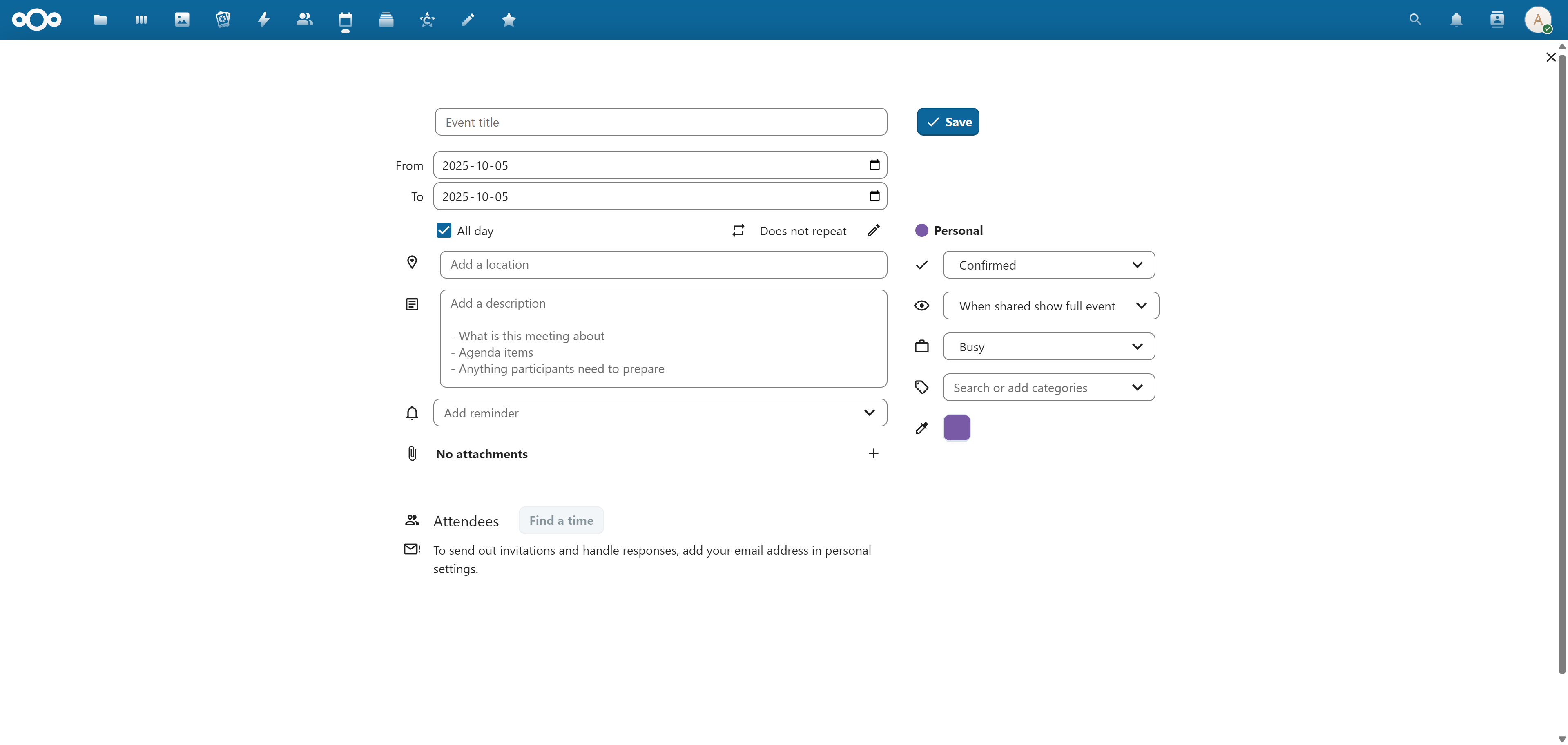Add attachment with plus icon

click(874, 453)
